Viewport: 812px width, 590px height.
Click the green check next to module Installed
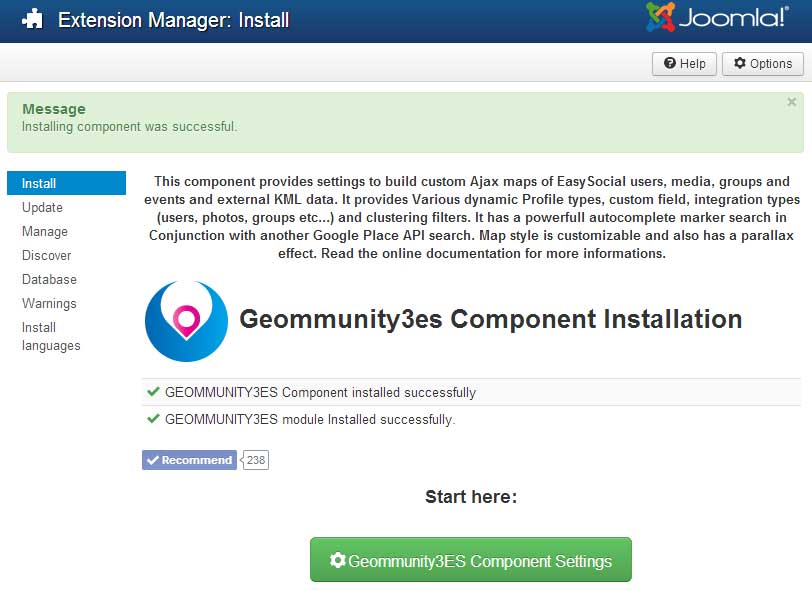[x=153, y=419]
